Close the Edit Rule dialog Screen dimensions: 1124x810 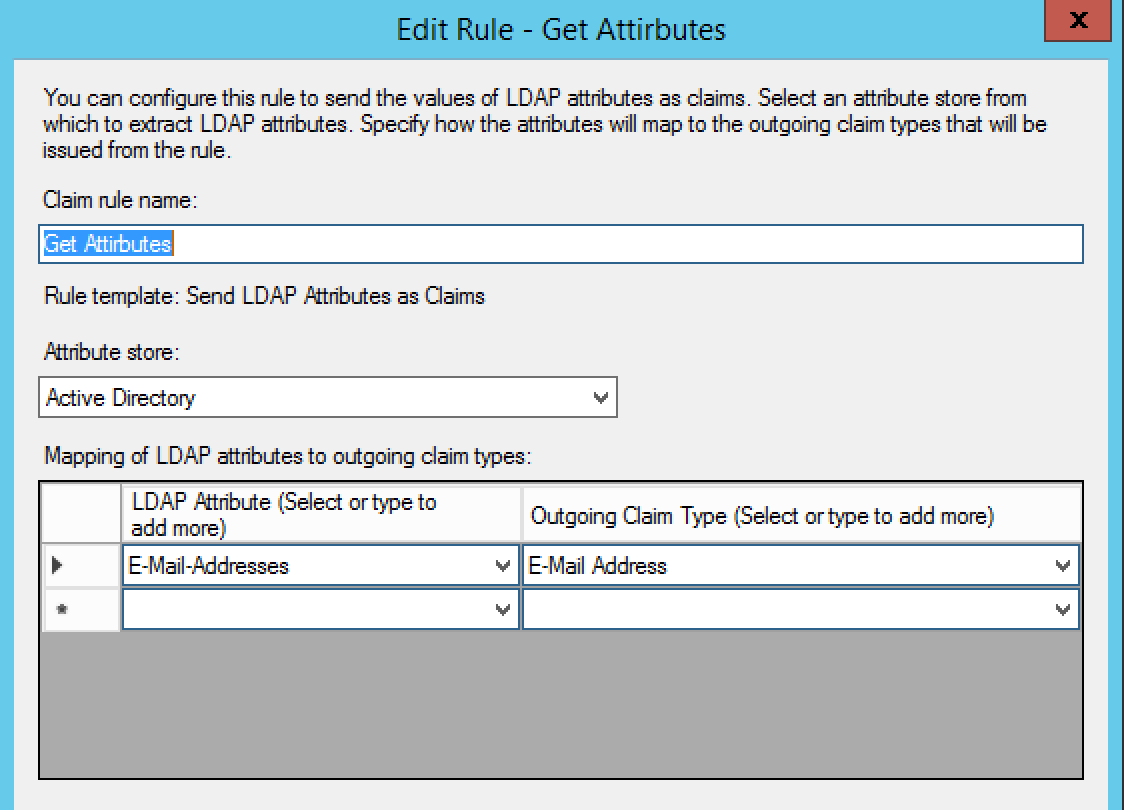tap(1077, 20)
